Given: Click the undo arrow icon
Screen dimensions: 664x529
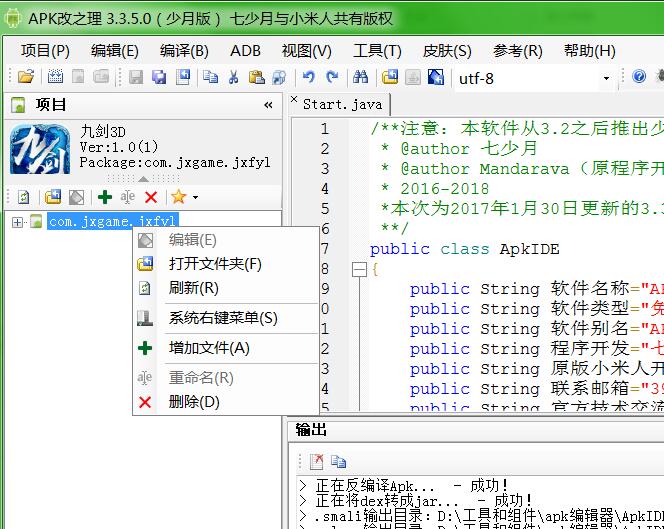Looking at the screenshot, I should click(308, 77).
